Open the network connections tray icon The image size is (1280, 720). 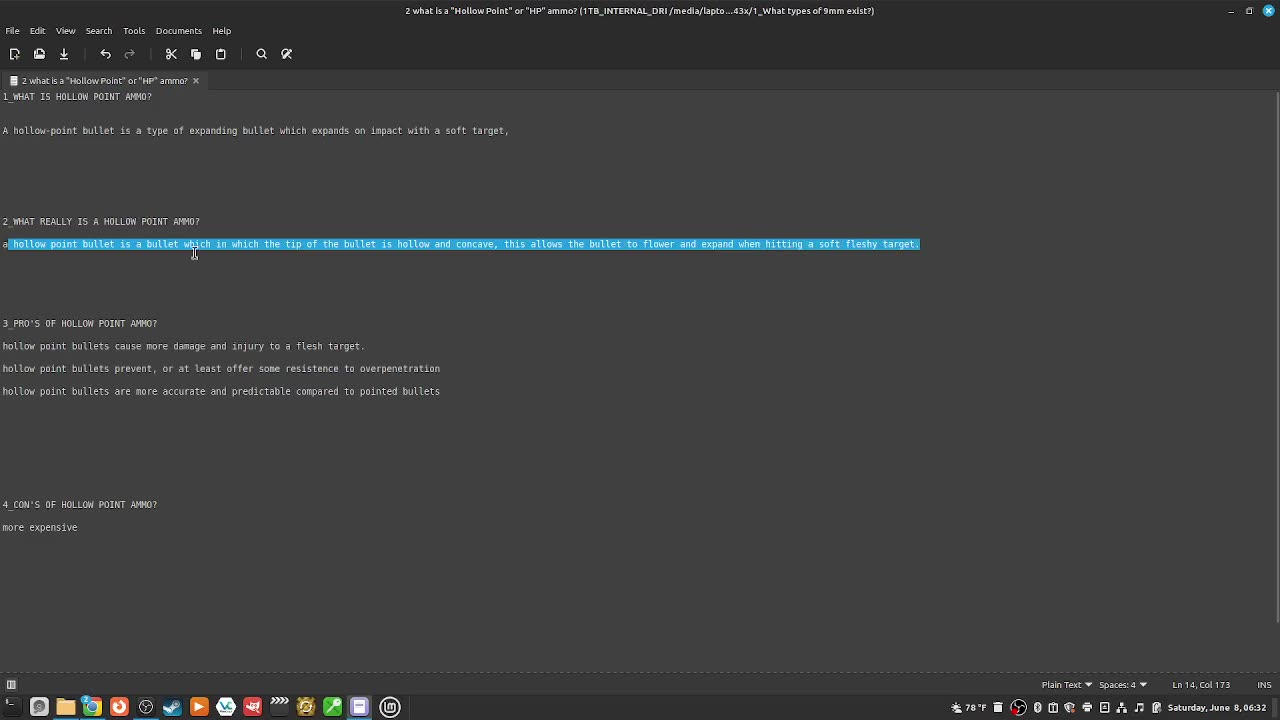(x=1121, y=708)
